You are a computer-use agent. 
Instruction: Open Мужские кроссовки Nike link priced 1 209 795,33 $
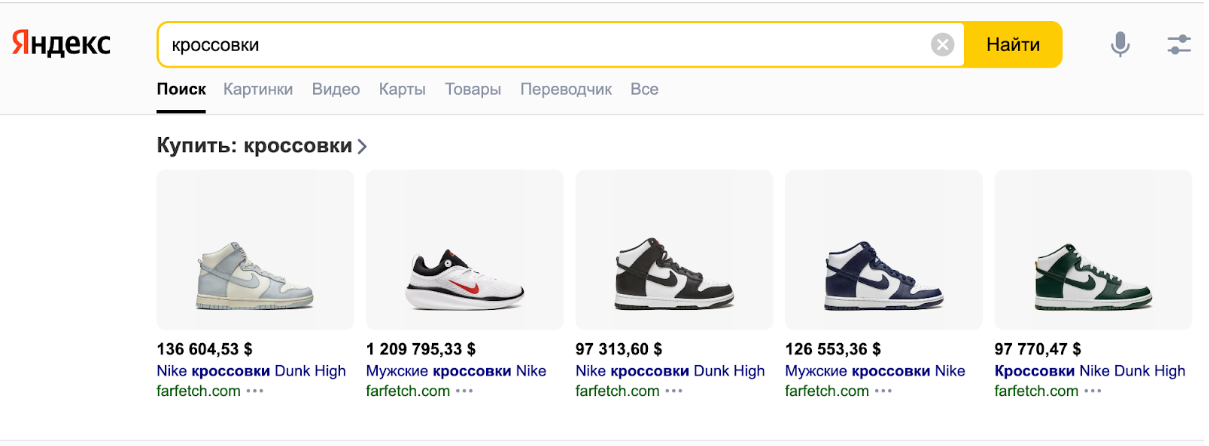[456, 371]
